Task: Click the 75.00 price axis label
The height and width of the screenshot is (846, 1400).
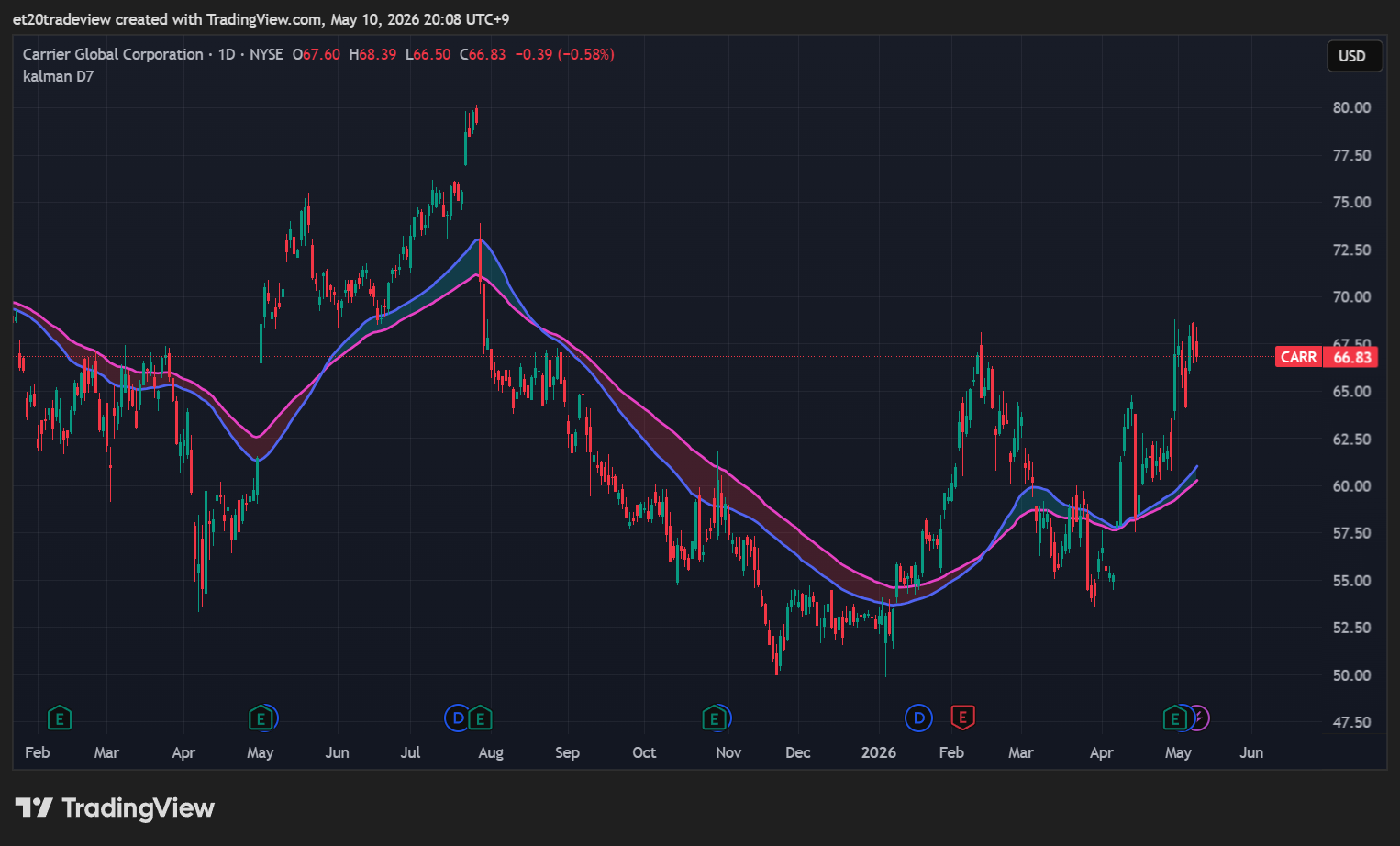Action: (1351, 202)
